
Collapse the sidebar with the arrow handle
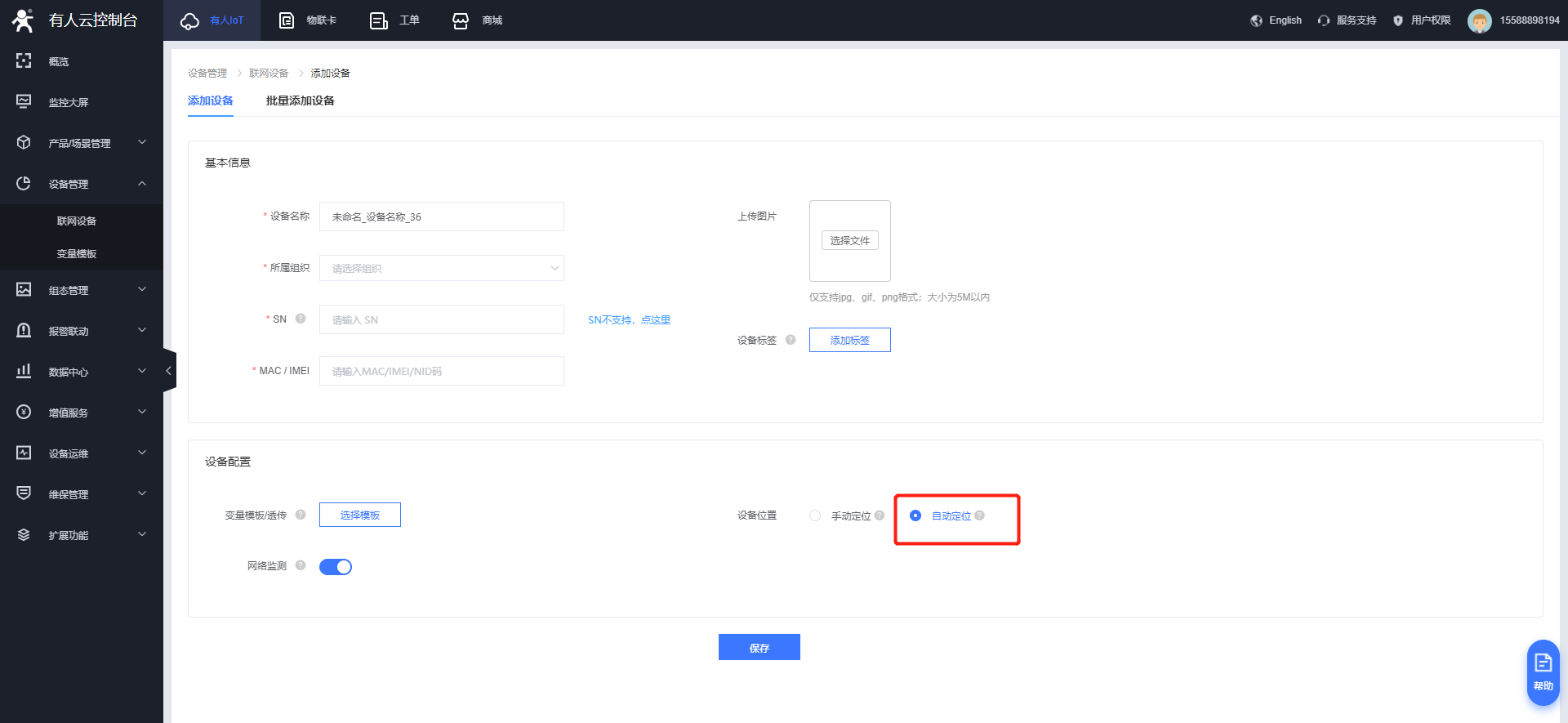(169, 371)
